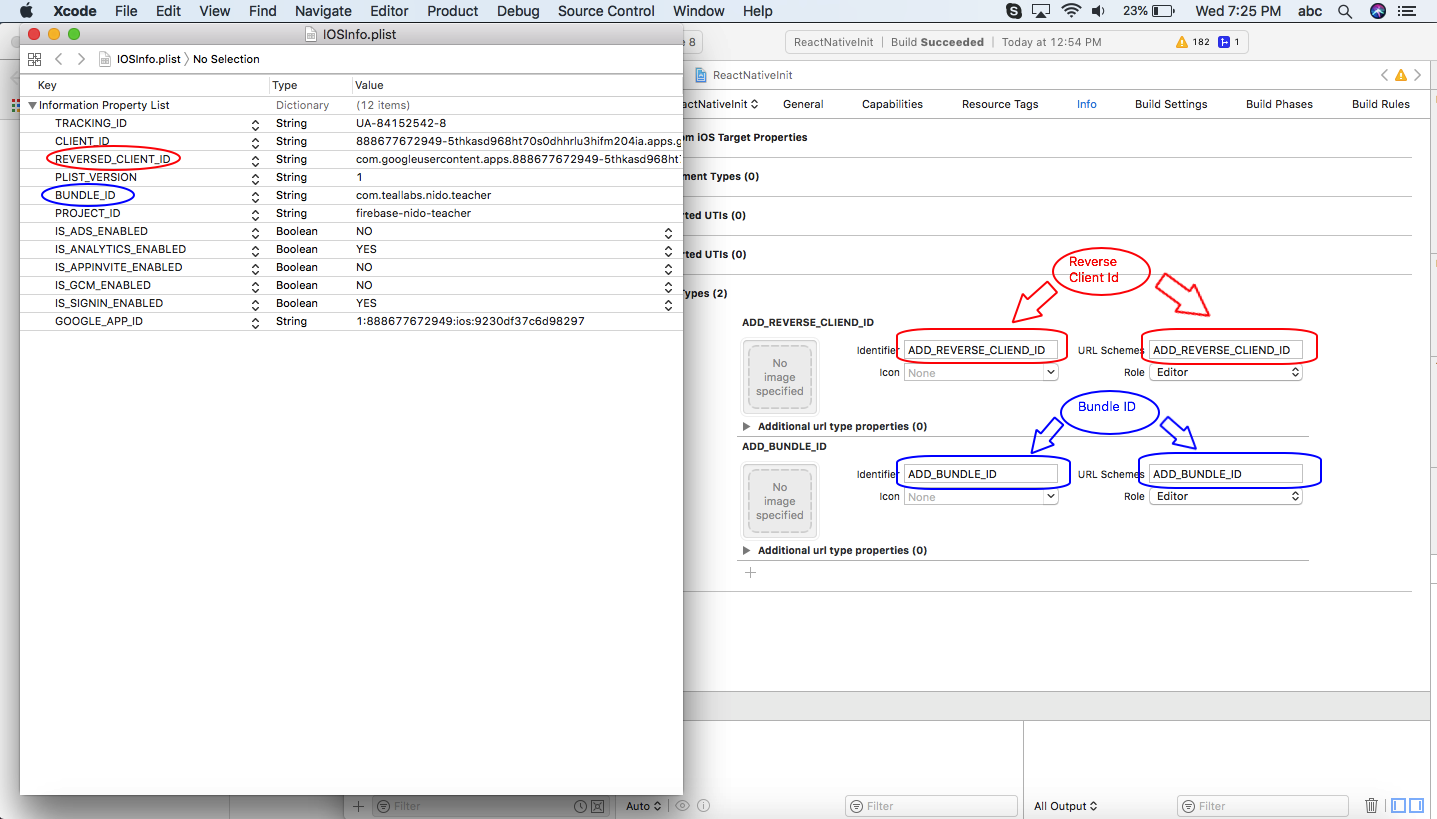Click the Quick Look eye icon in debug bar
The width and height of the screenshot is (1437, 819).
point(682,806)
